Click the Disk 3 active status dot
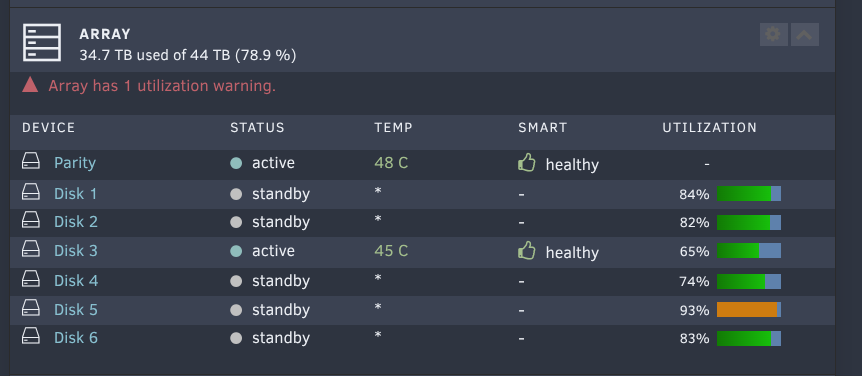The width and height of the screenshot is (862, 376). point(236,251)
